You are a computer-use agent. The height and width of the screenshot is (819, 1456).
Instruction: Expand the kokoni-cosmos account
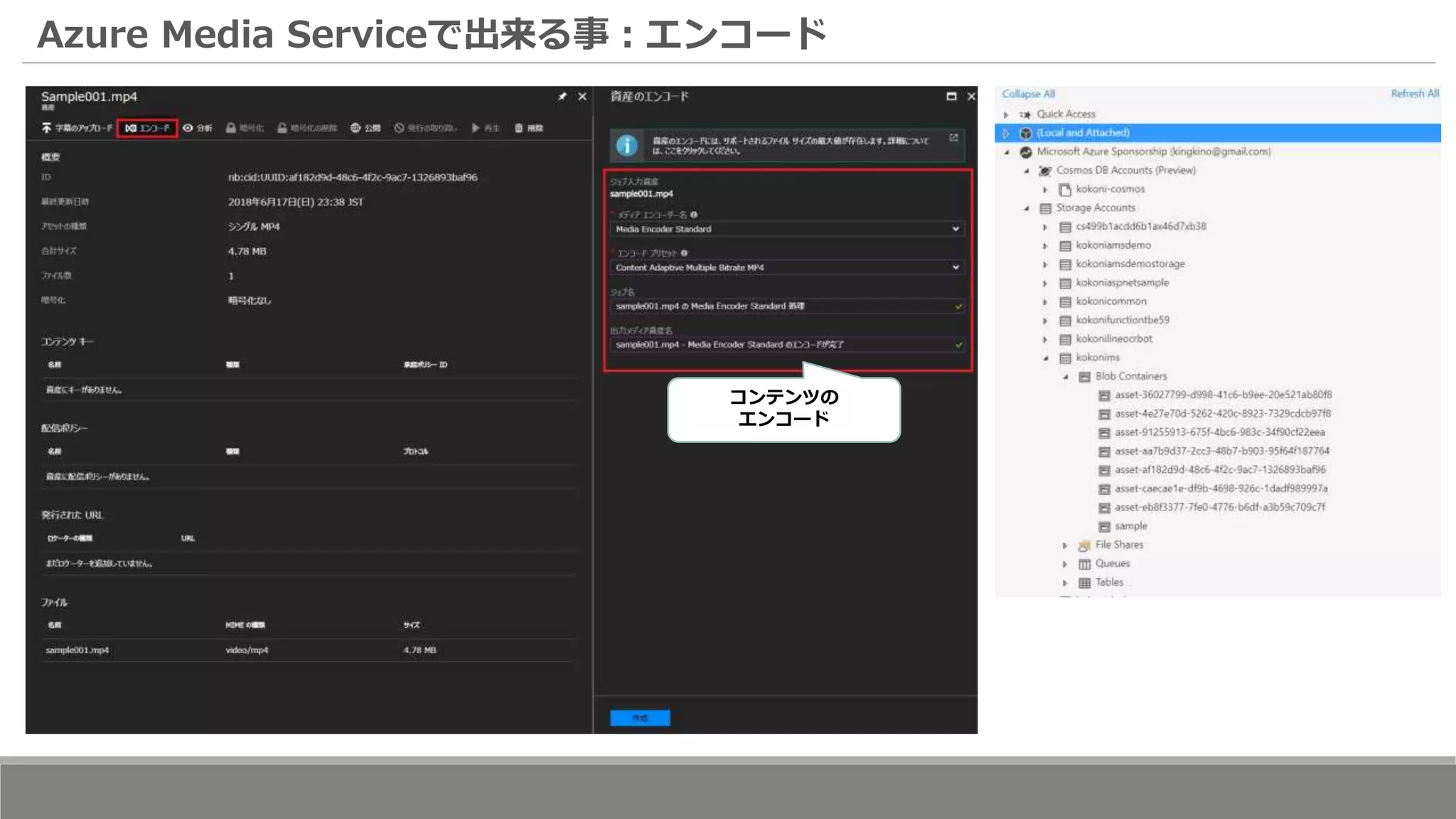click(1045, 190)
